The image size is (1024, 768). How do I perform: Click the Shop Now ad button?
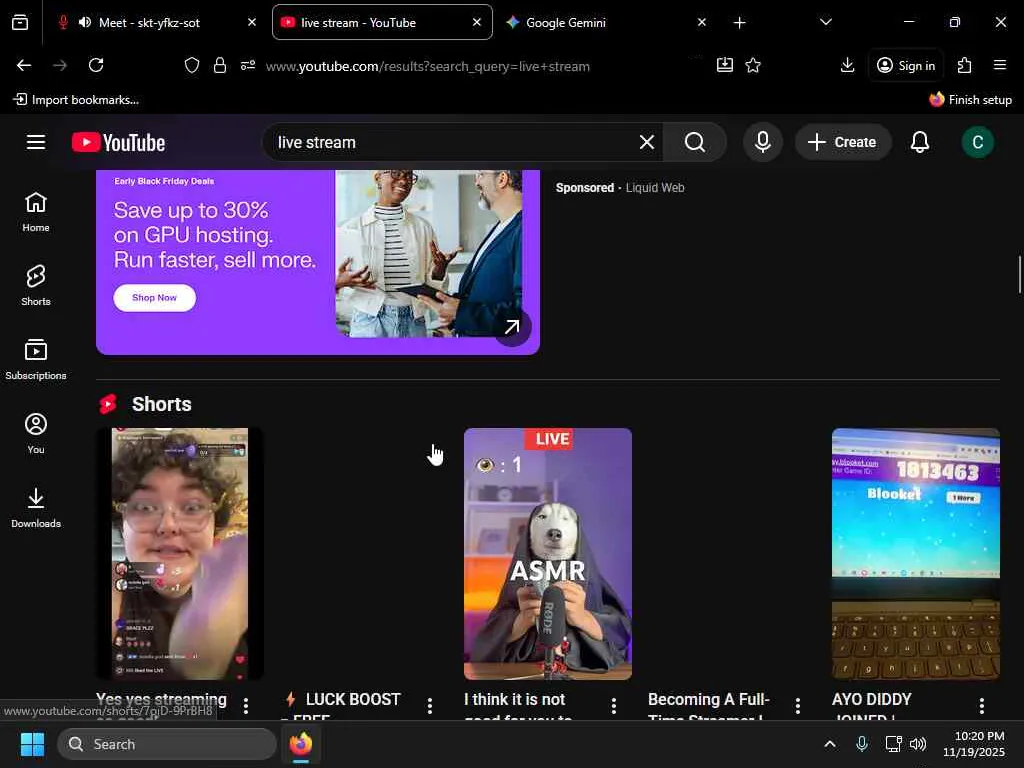tap(154, 298)
